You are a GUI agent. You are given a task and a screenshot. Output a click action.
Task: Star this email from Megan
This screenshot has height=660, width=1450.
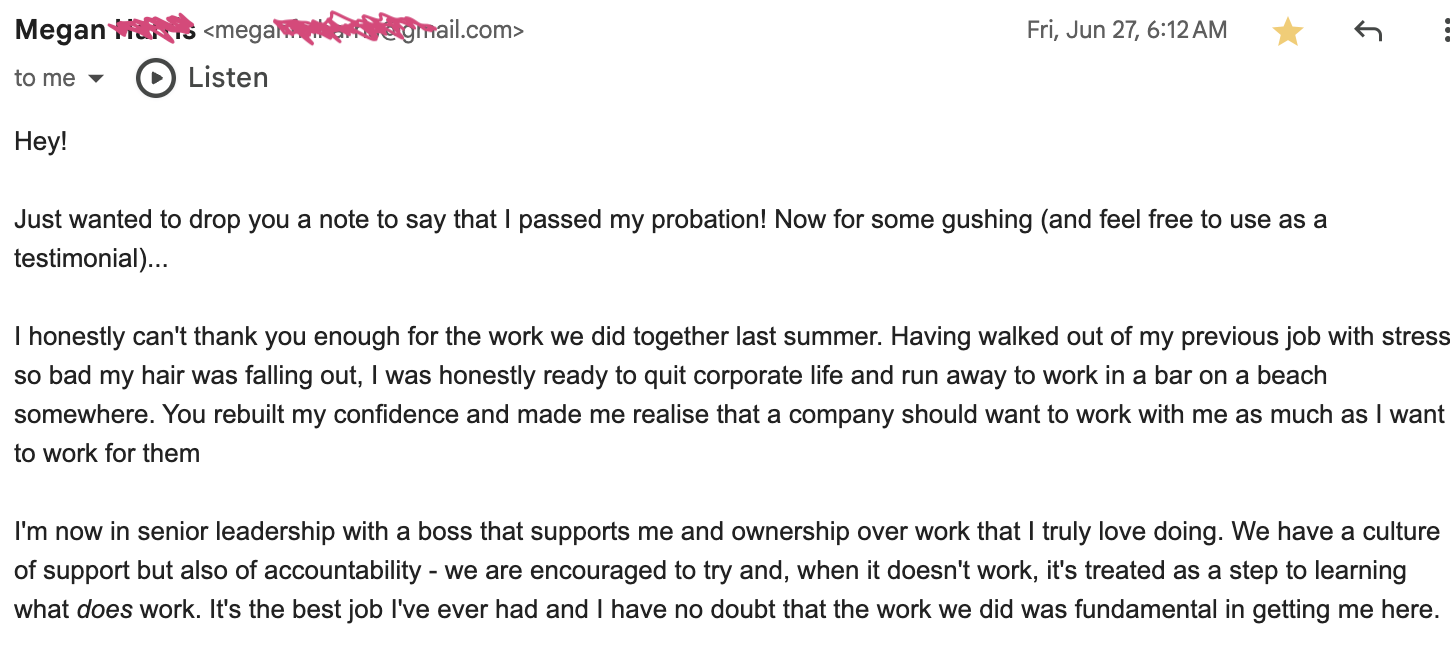coord(1288,32)
